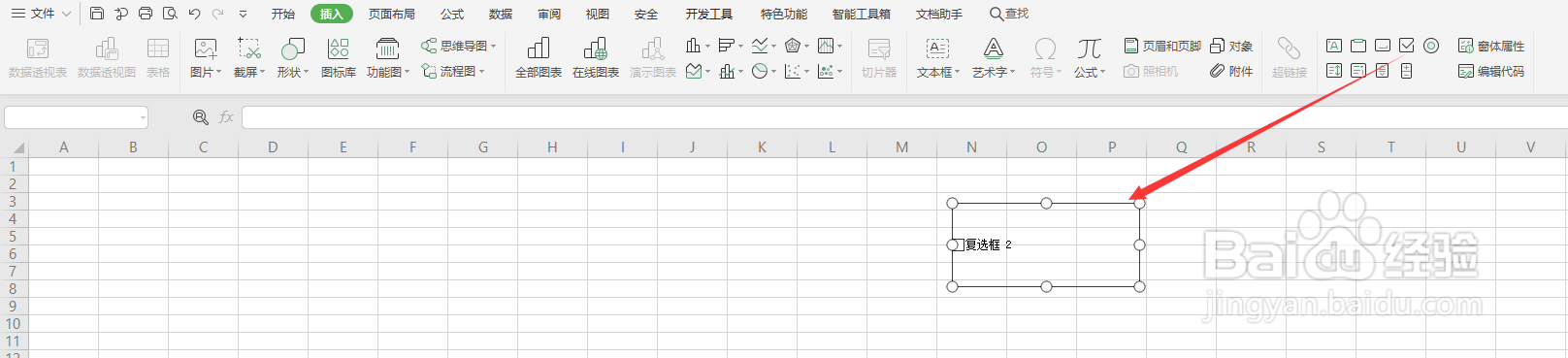Click the zoom lookup icon beside fx

(201, 117)
